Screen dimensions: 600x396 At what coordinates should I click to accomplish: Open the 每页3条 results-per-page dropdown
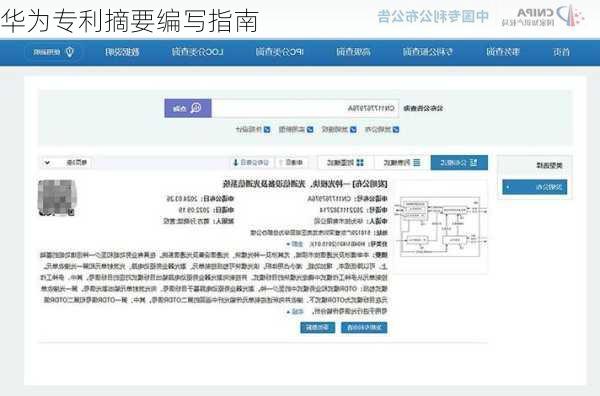[x=67, y=163]
